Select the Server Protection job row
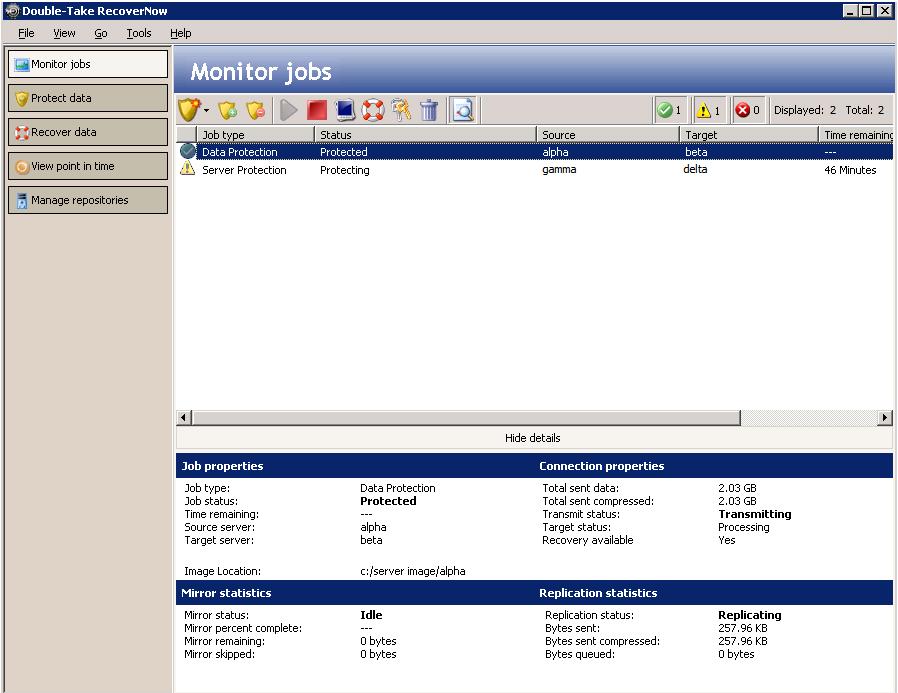 click(534, 170)
